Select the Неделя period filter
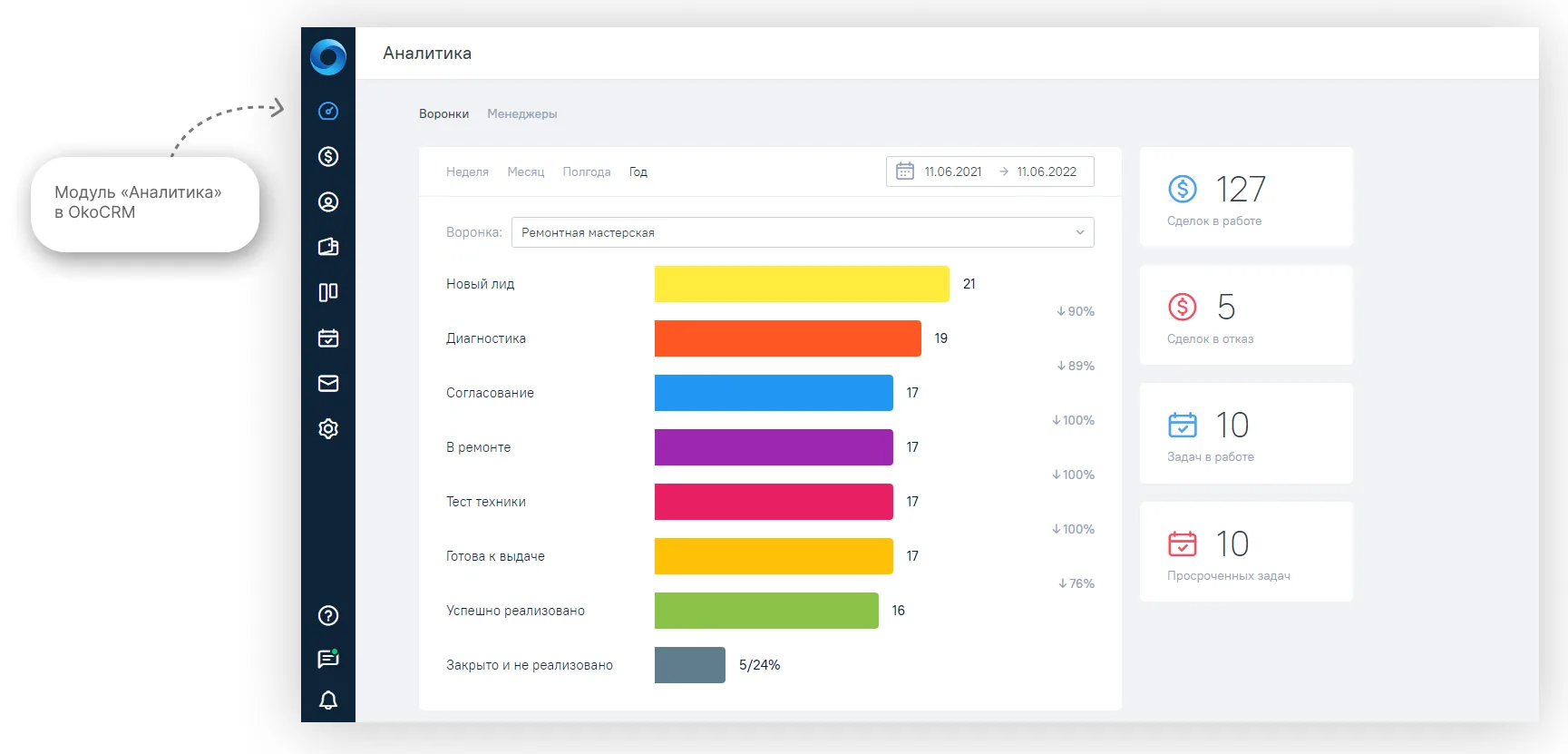1568x754 pixels. [467, 171]
